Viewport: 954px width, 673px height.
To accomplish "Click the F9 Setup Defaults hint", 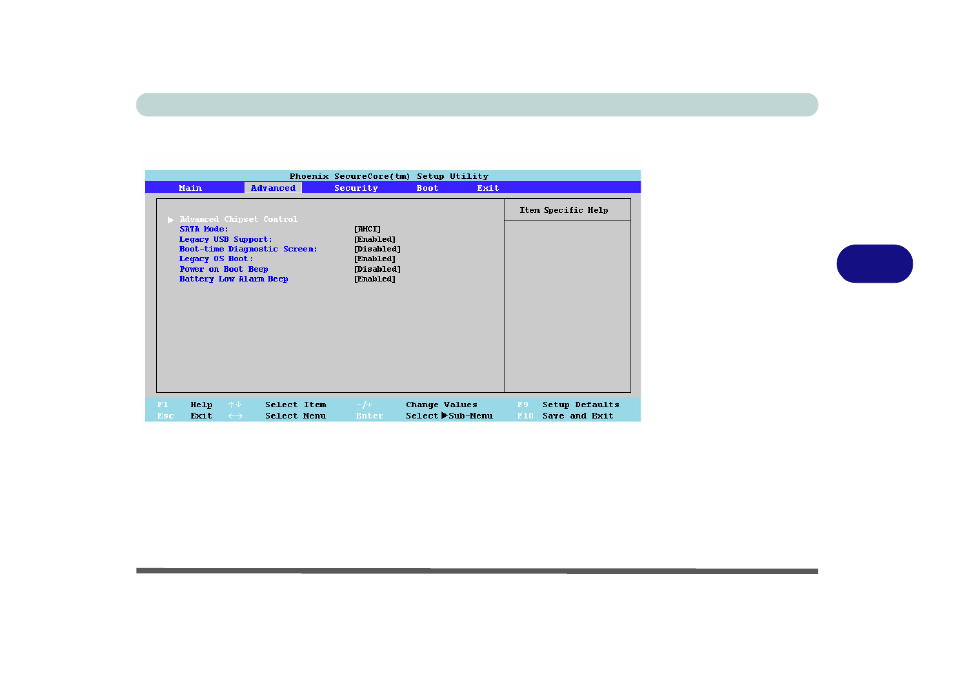I will pos(568,405).
